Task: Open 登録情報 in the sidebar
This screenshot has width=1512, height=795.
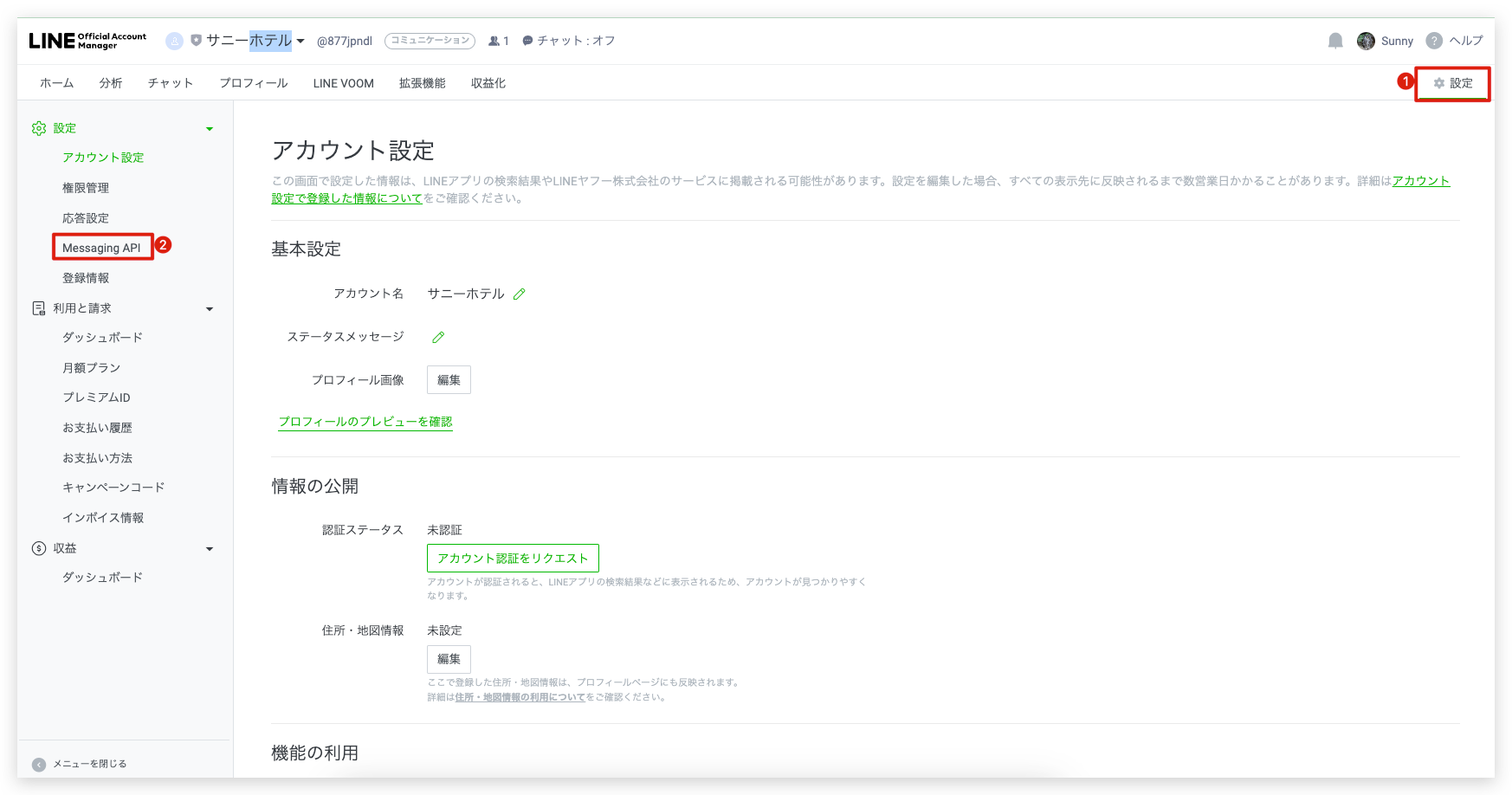Action: tap(86, 278)
